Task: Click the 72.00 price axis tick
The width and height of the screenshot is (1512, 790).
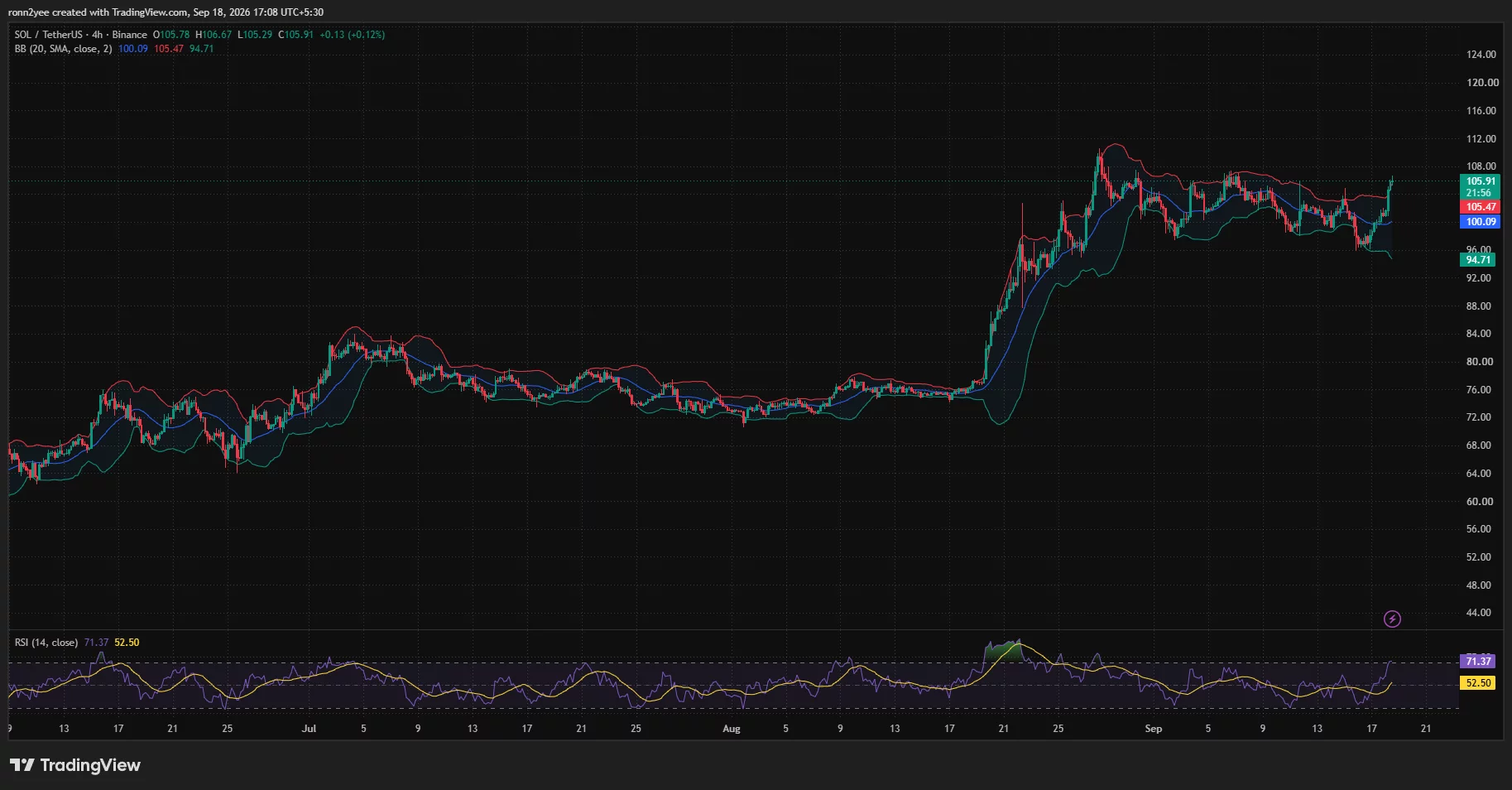Action: [x=1479, y=417]
